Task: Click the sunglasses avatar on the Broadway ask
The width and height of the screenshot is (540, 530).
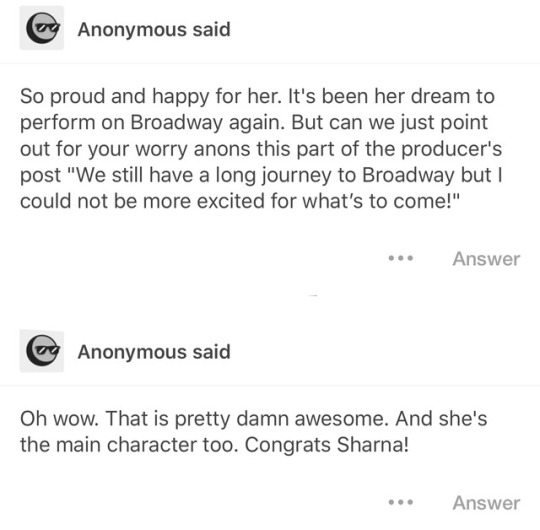Action: [42, 28]
